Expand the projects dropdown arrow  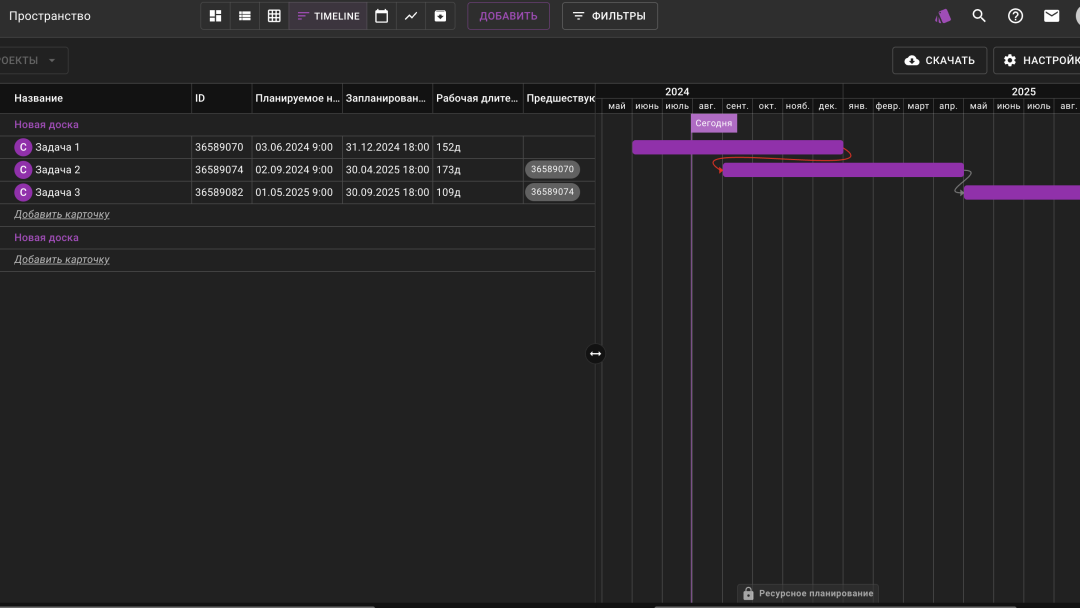click(52, 60)
